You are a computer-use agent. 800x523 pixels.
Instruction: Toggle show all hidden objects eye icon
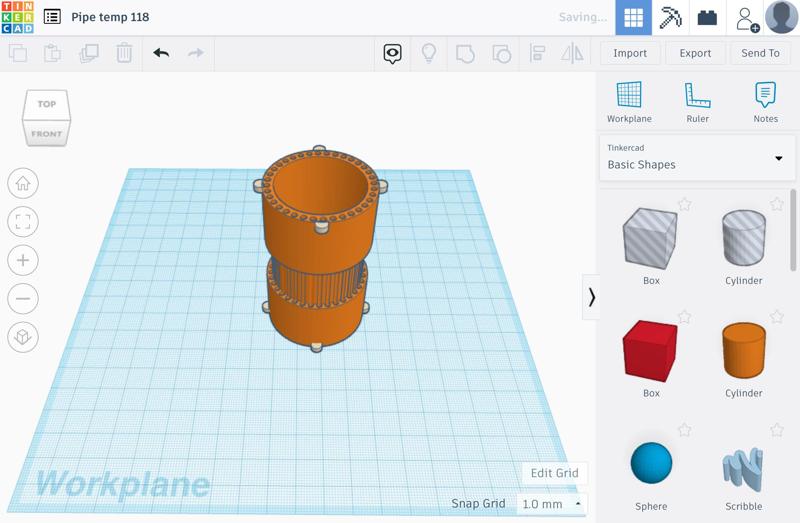(393, 53)
